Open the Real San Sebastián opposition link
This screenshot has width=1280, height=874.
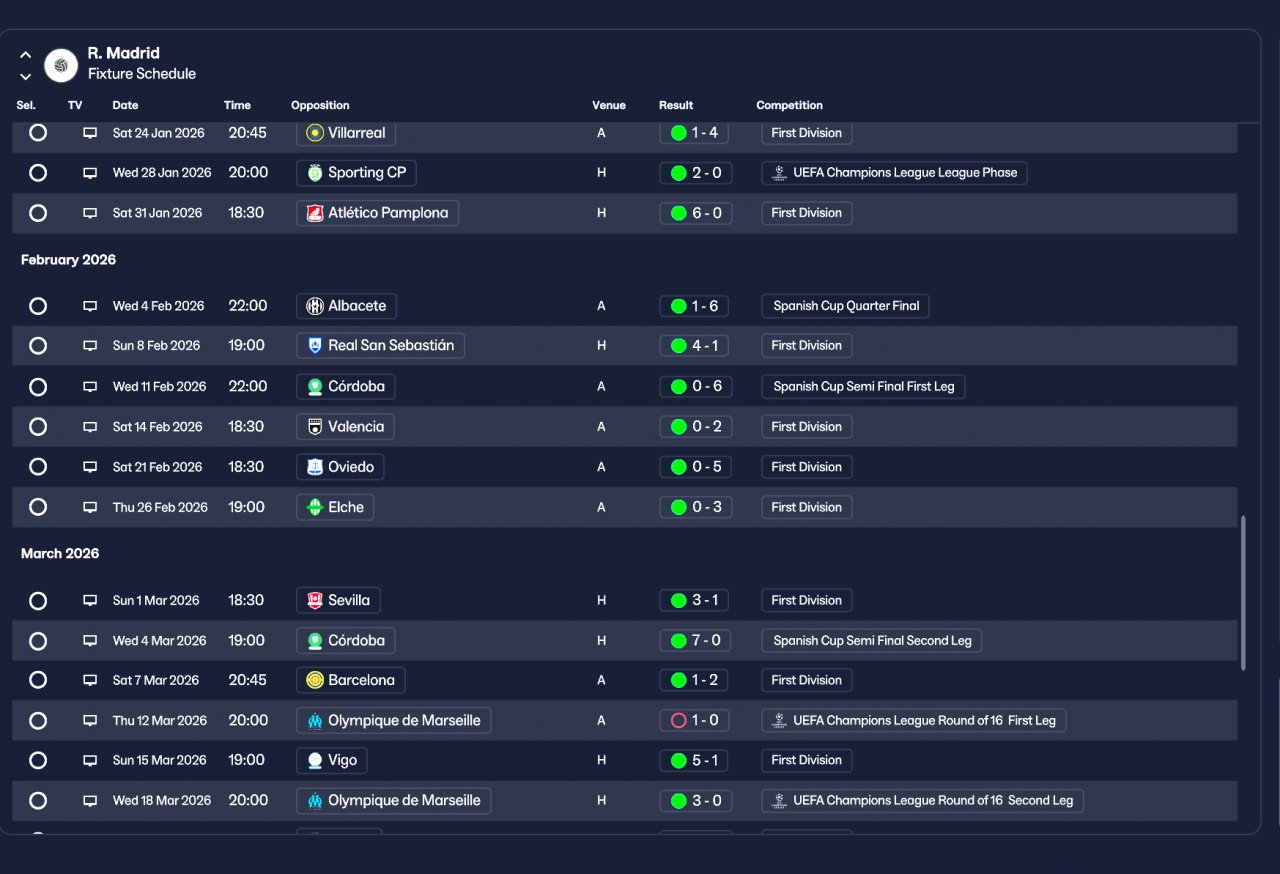(x=380, y=346)
